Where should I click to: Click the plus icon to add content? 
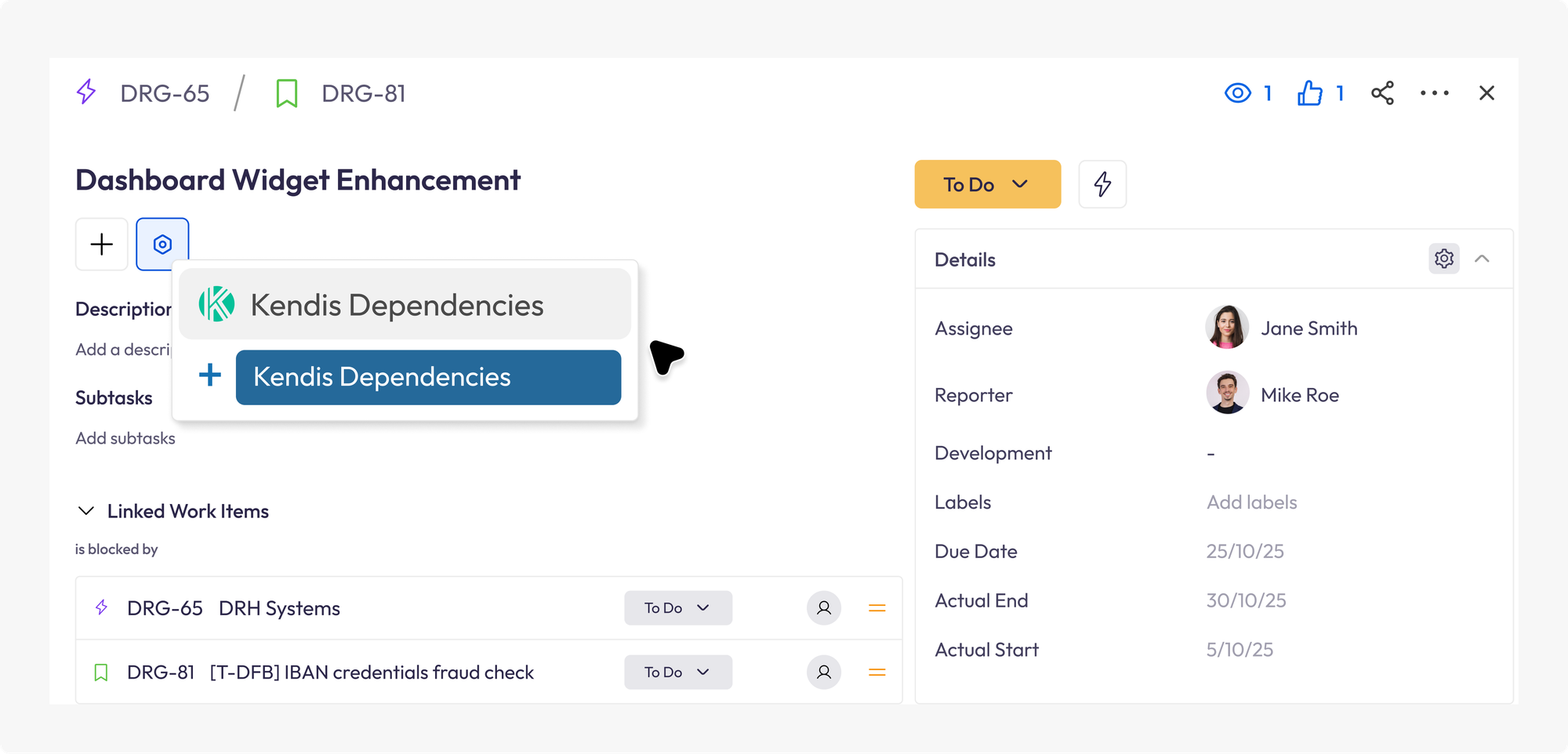click(x=101, y=244)
